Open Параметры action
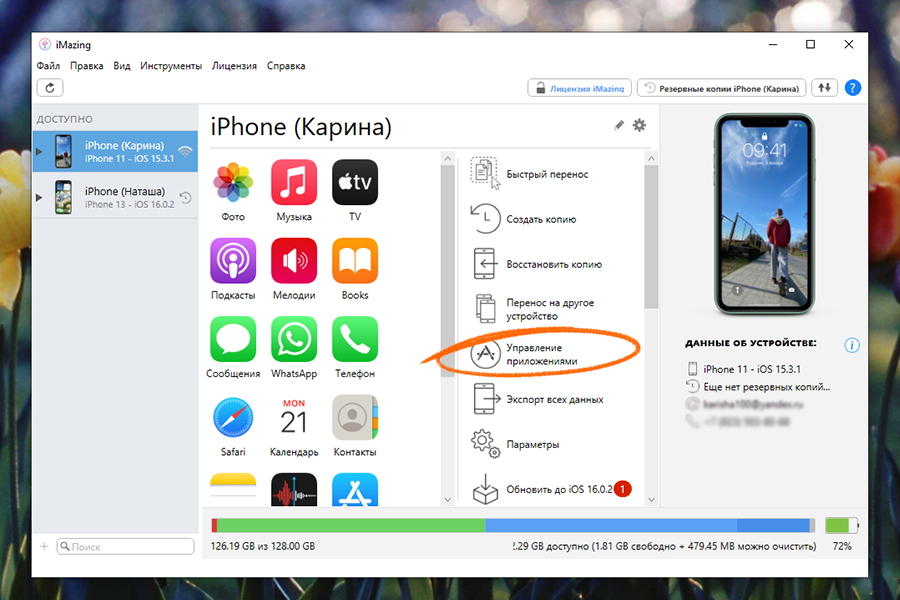900x600 pixels. pyautogui.click(x=515, y=444)
